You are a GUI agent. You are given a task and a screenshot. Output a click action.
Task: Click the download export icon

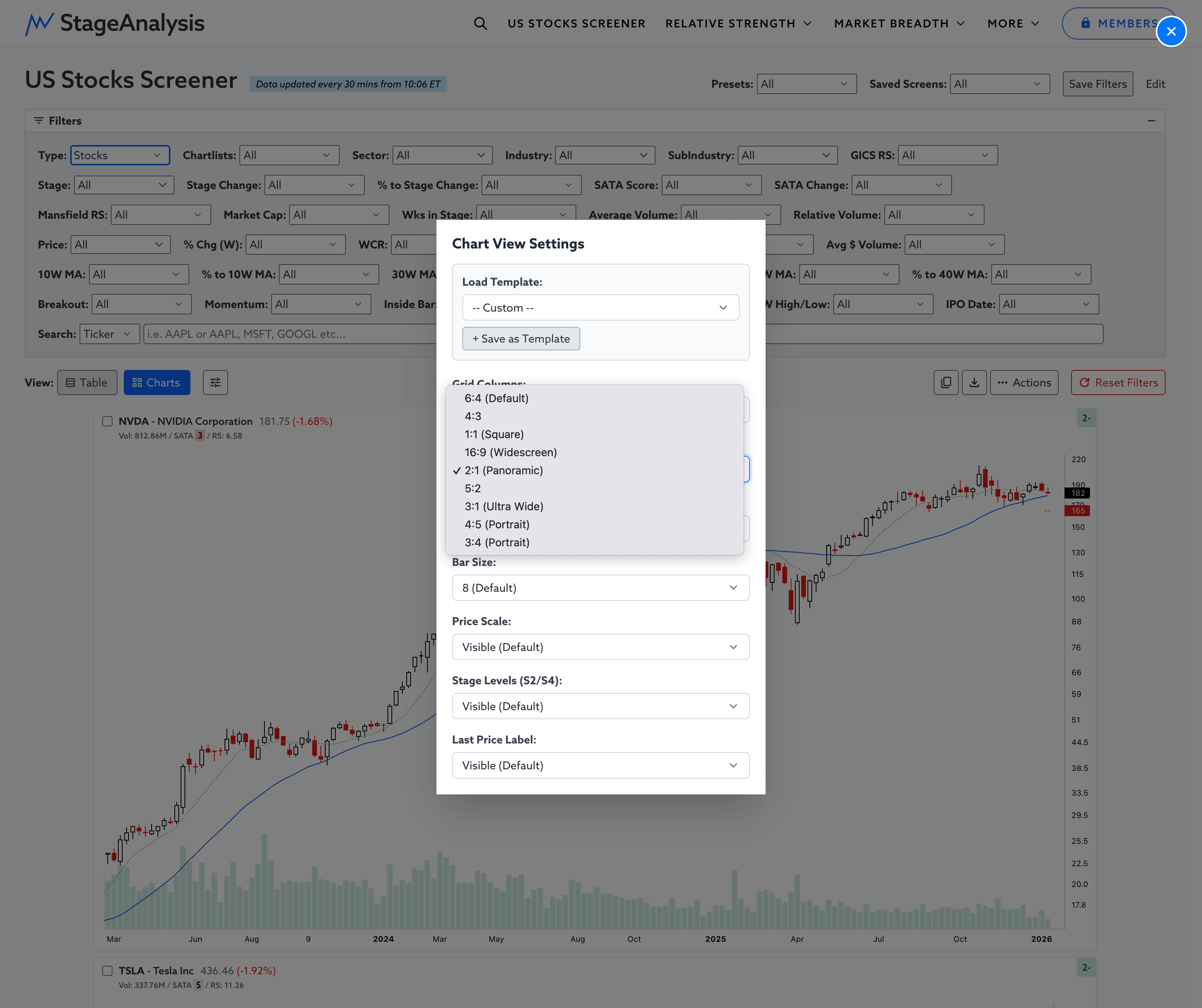click(974, 383)
